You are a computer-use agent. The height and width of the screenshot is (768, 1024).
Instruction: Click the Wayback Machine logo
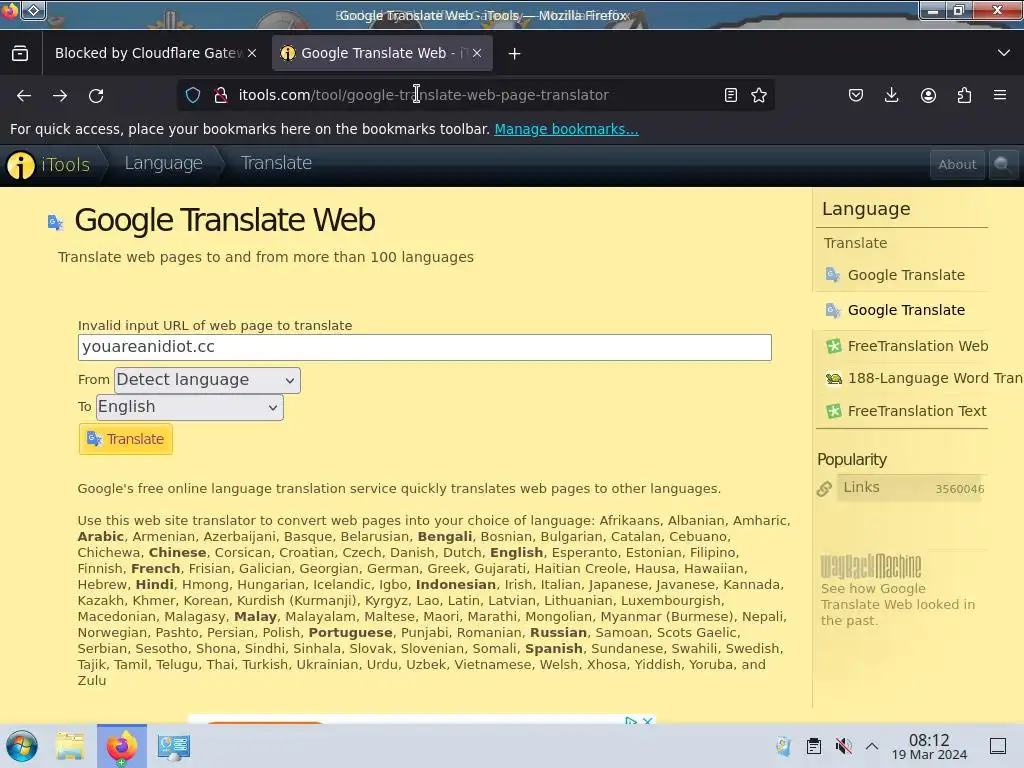click(871, 566)
